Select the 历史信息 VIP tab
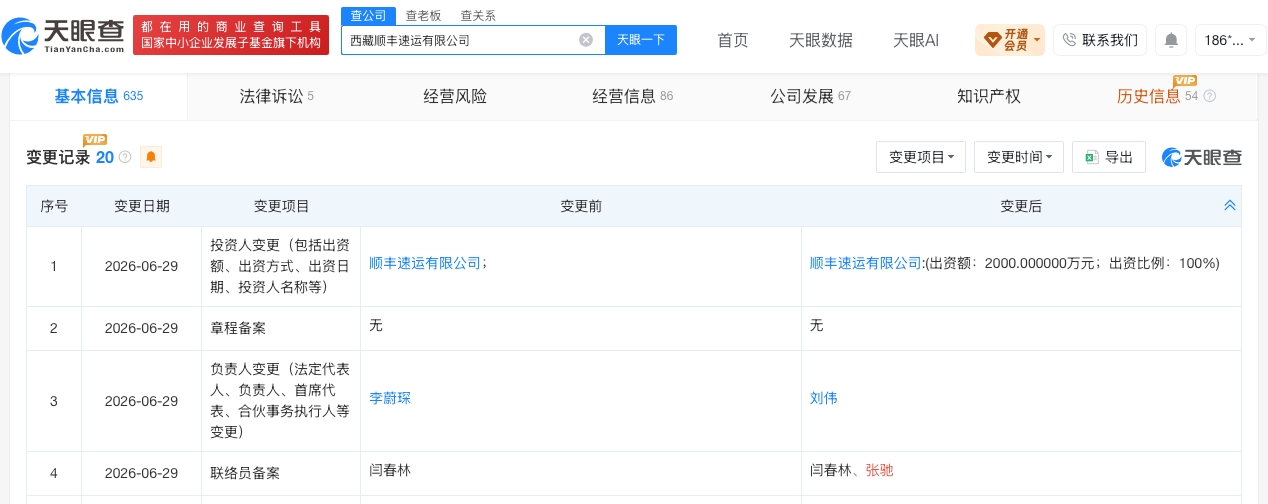Image resolution: width=1268 pixels, height=504 pixels. pos(1166,96)
